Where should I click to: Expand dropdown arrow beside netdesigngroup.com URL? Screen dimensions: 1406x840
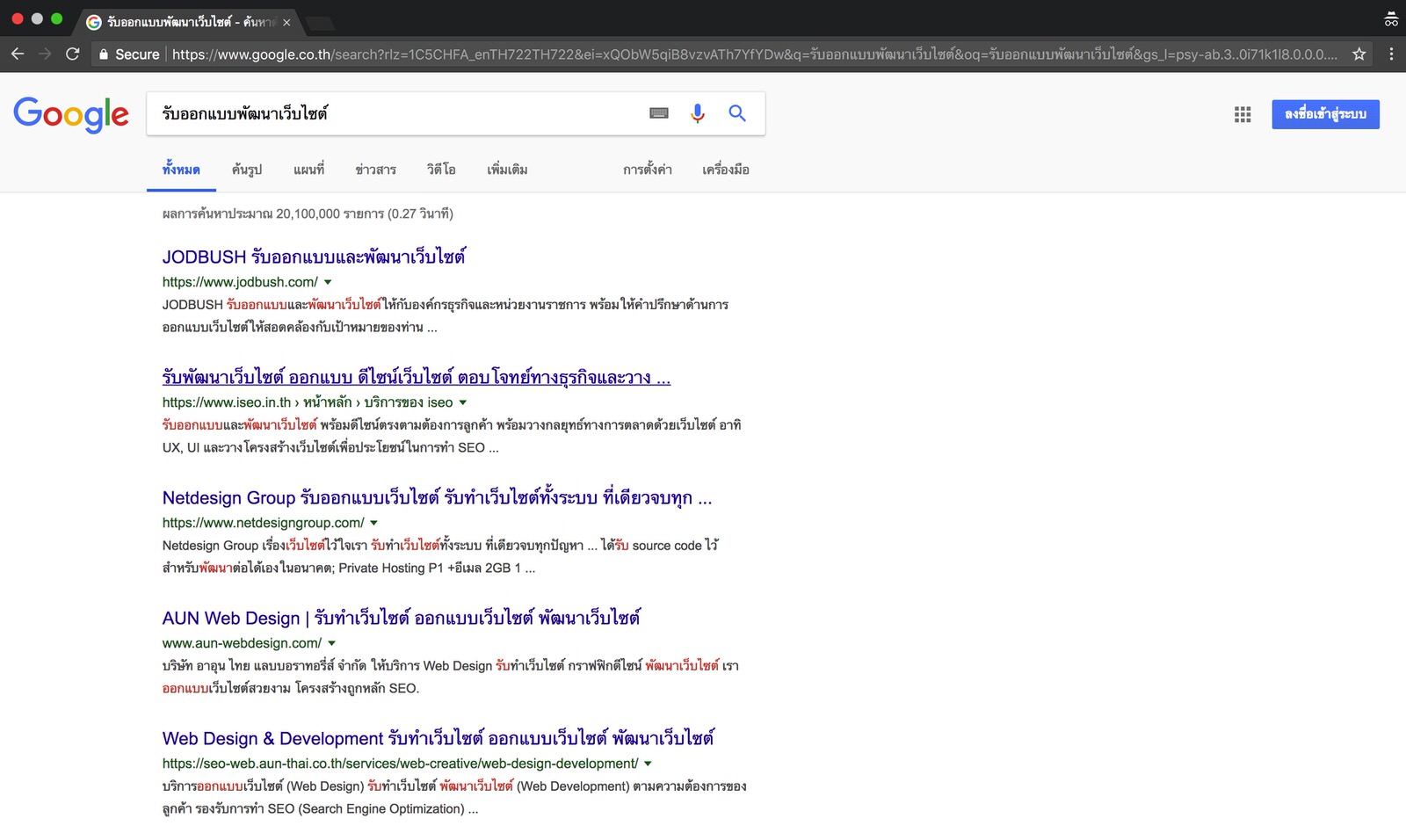pyautogui.click(x=373, y=523)
